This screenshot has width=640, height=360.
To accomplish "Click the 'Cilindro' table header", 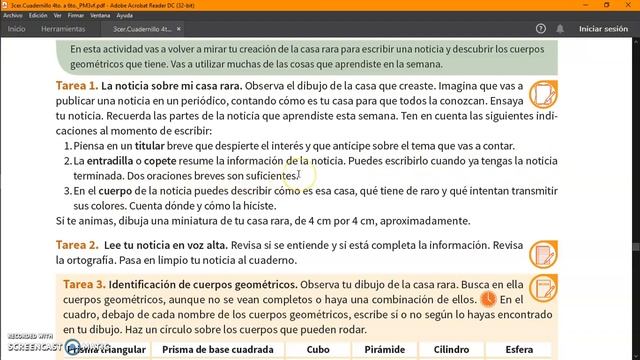I will pos(451,349).
